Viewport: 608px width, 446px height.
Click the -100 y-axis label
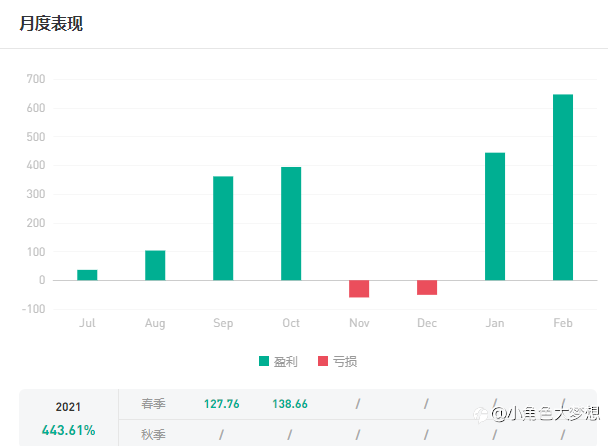coord(34,309)
